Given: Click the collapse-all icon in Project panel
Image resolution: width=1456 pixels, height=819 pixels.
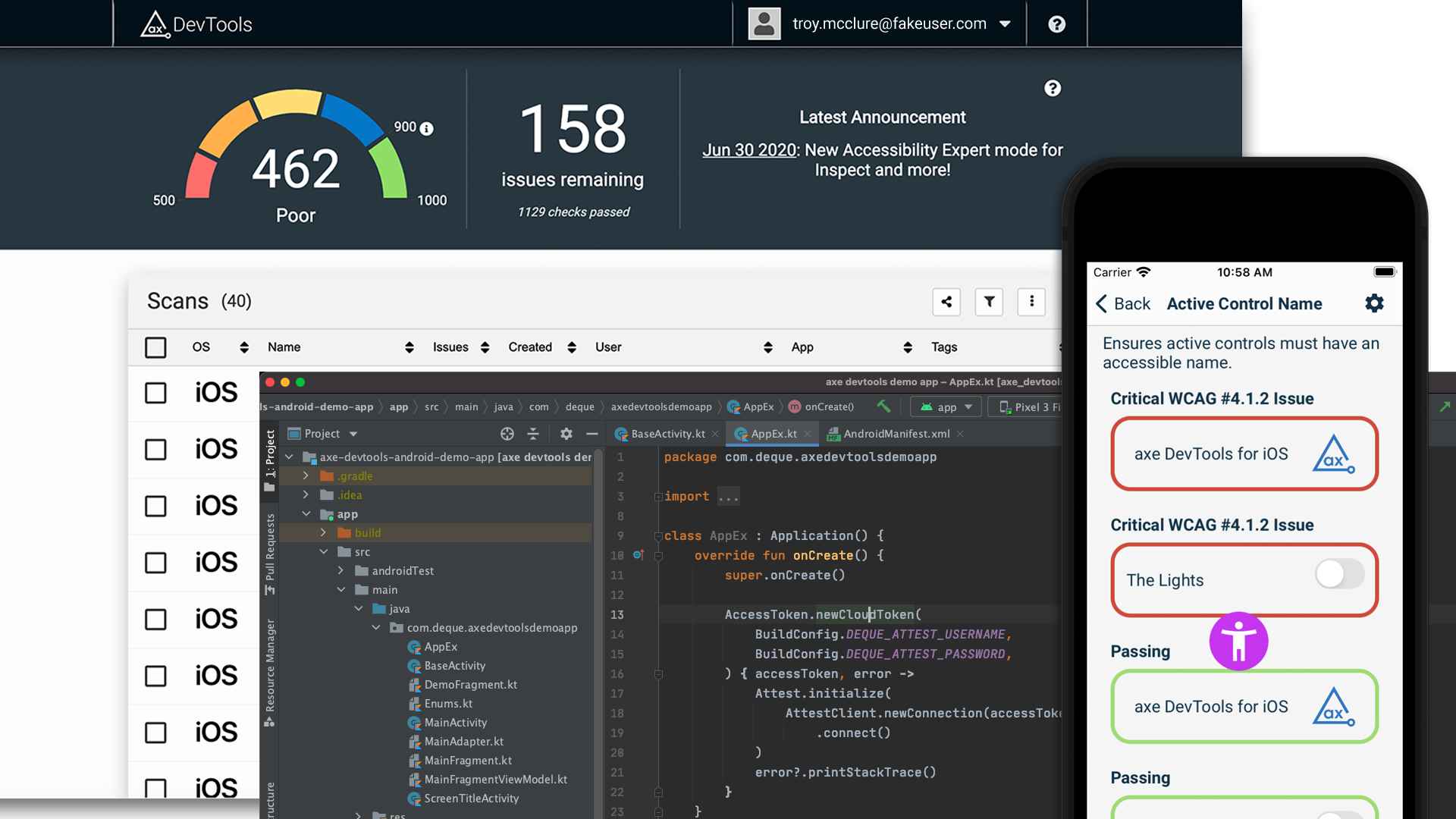Looking at the screenshot, I should tap(533, 433).
